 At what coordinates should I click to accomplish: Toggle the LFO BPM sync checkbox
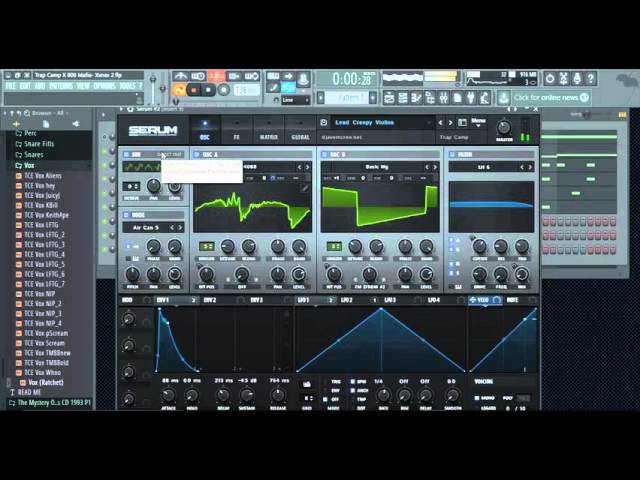pos(353,382)
